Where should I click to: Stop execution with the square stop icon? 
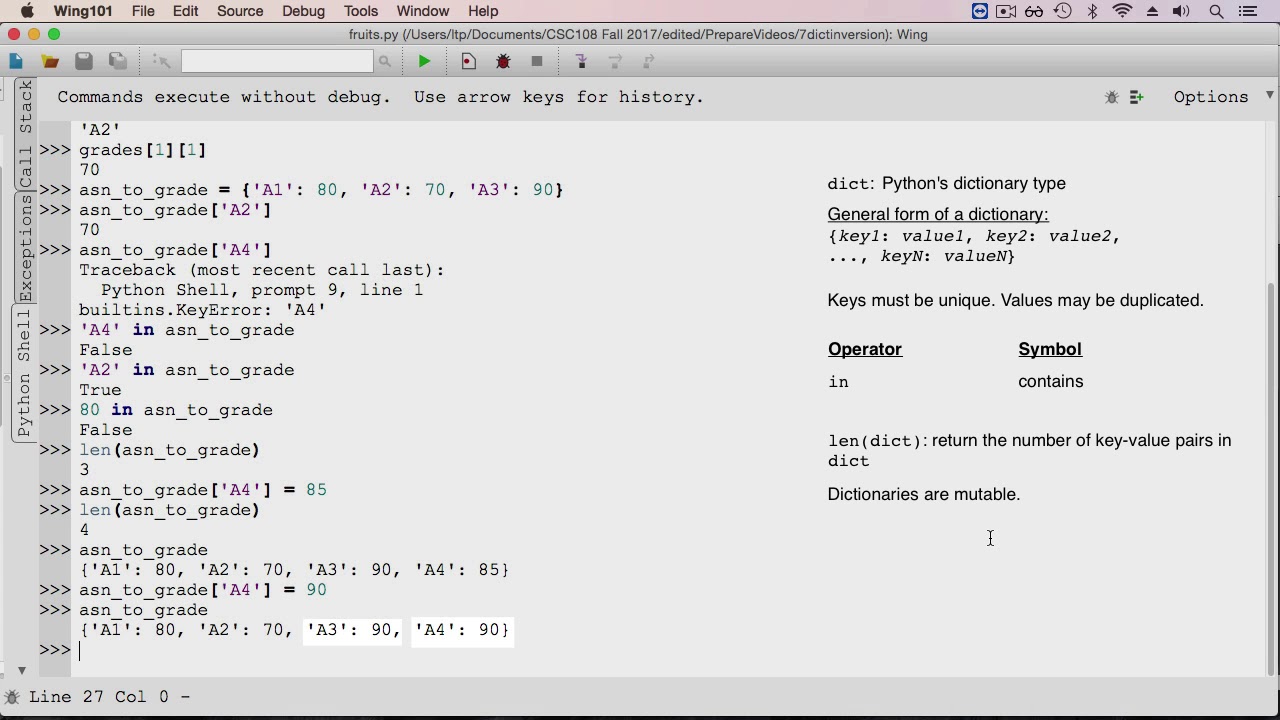[537, 62]
